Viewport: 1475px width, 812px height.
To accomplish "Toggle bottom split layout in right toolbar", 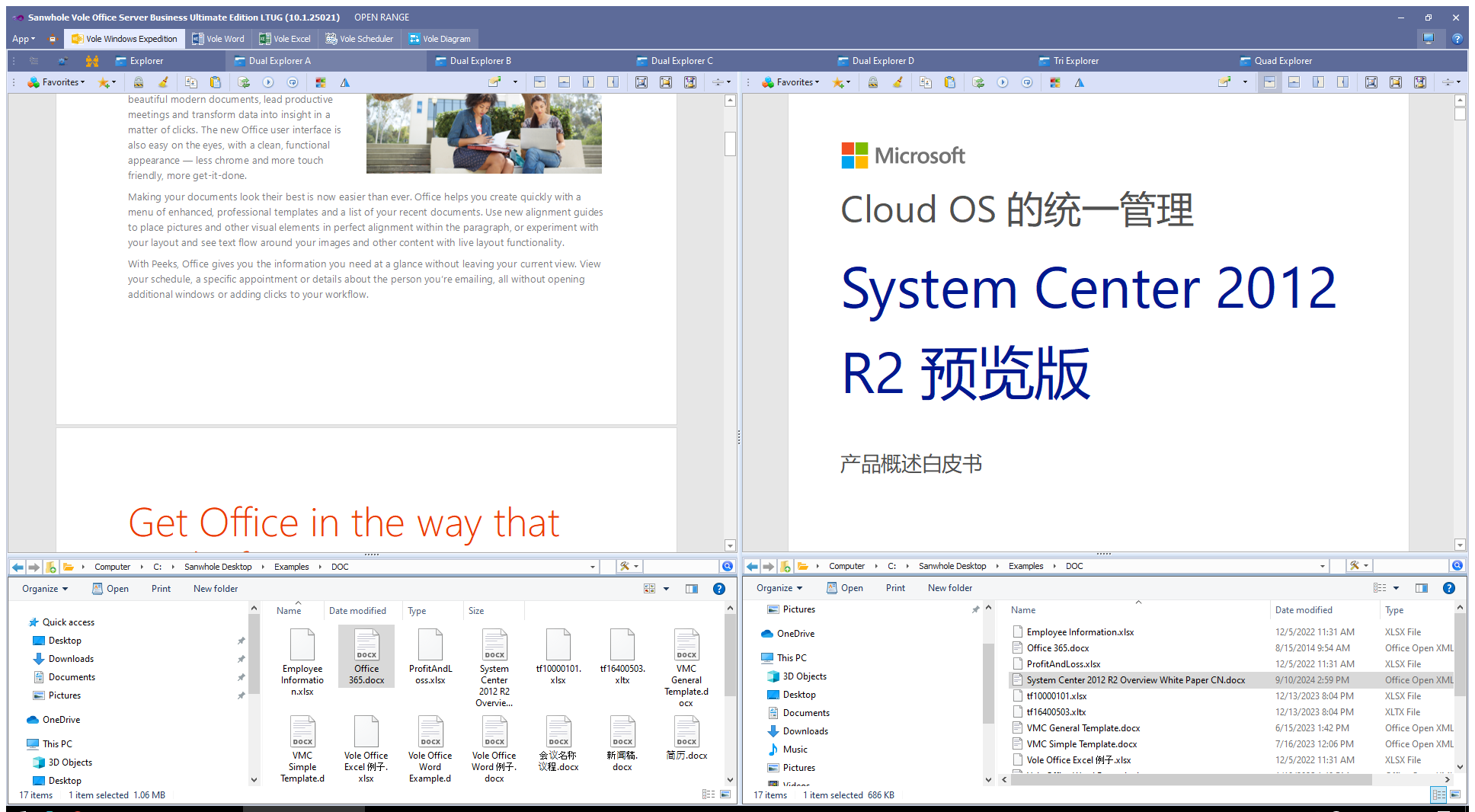I will point(1294,82).
